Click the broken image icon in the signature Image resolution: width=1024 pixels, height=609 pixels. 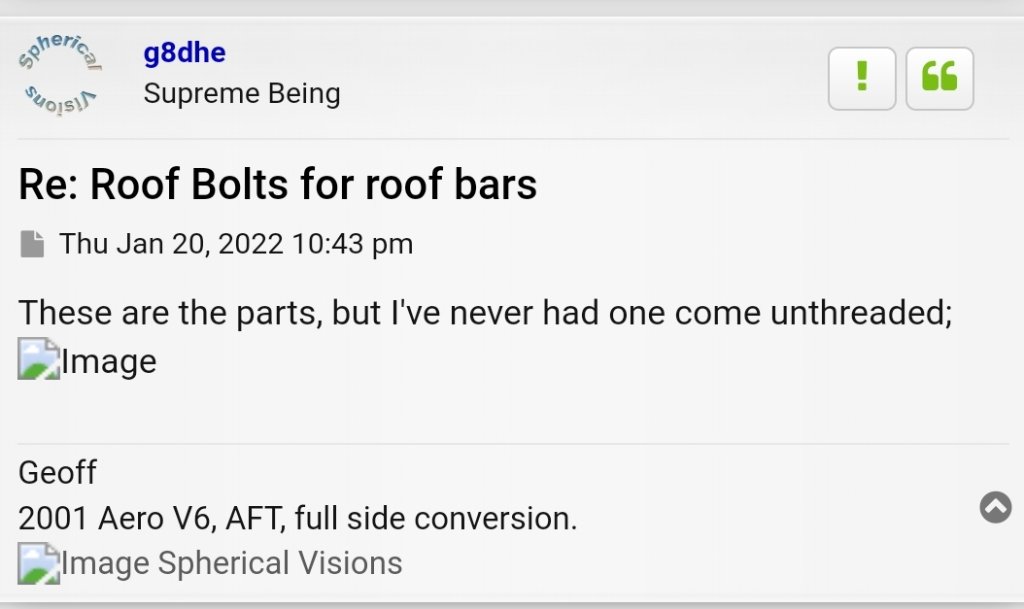pyautogui.click(x=38, y=563)
